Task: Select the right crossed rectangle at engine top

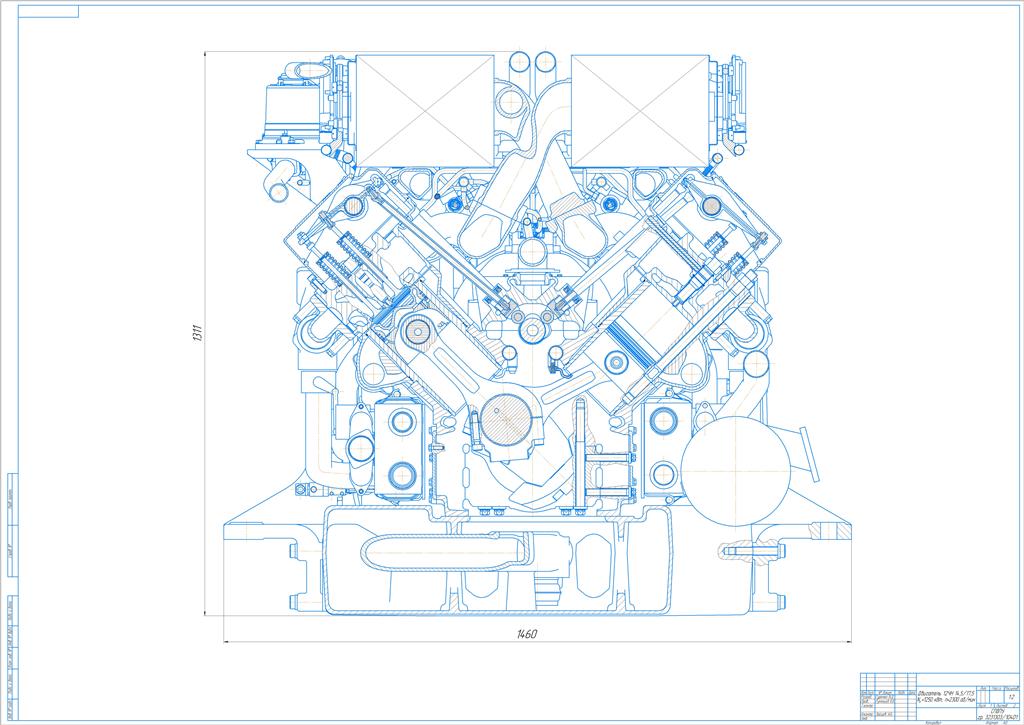Action: [x=639, y=109]
